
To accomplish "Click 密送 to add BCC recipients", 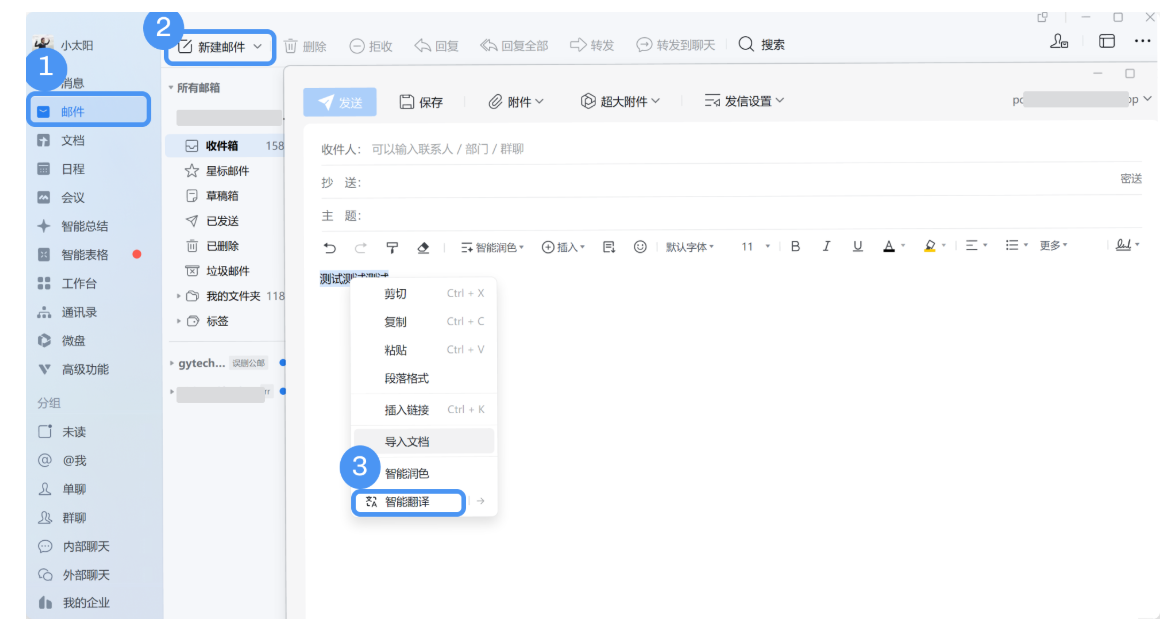I will pos(1130,176).
